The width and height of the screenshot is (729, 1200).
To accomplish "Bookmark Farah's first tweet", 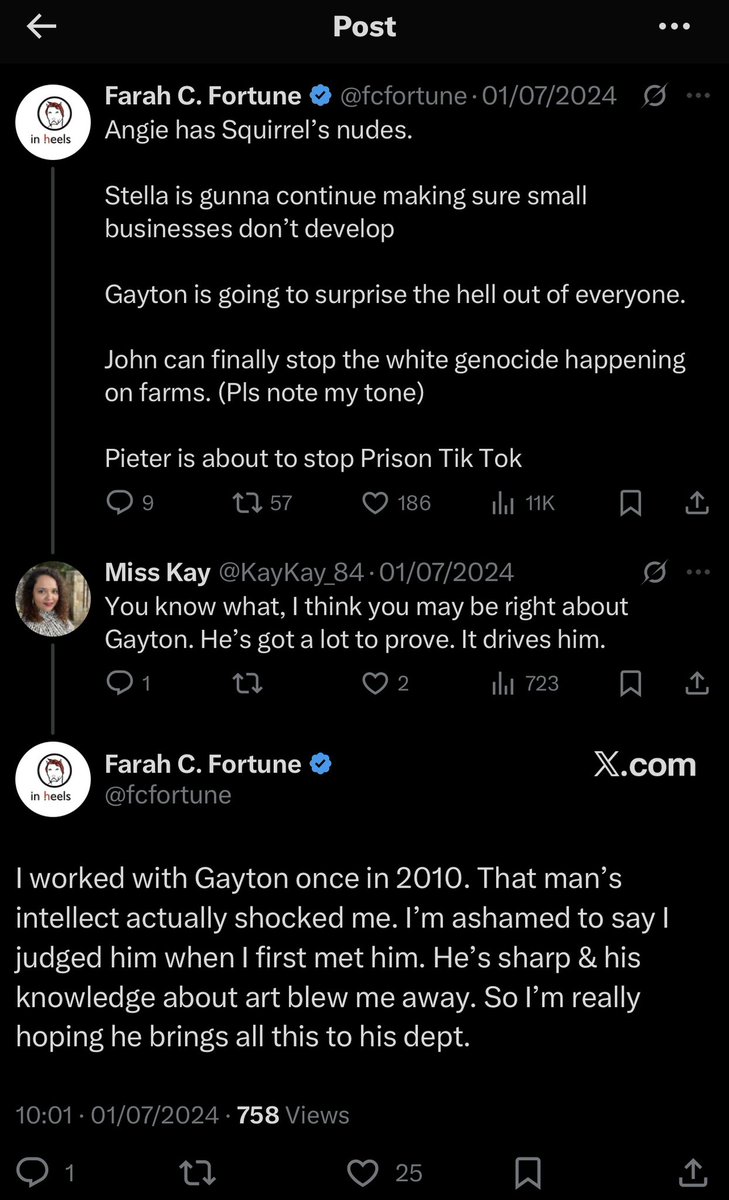I will (x=630, y=503).
